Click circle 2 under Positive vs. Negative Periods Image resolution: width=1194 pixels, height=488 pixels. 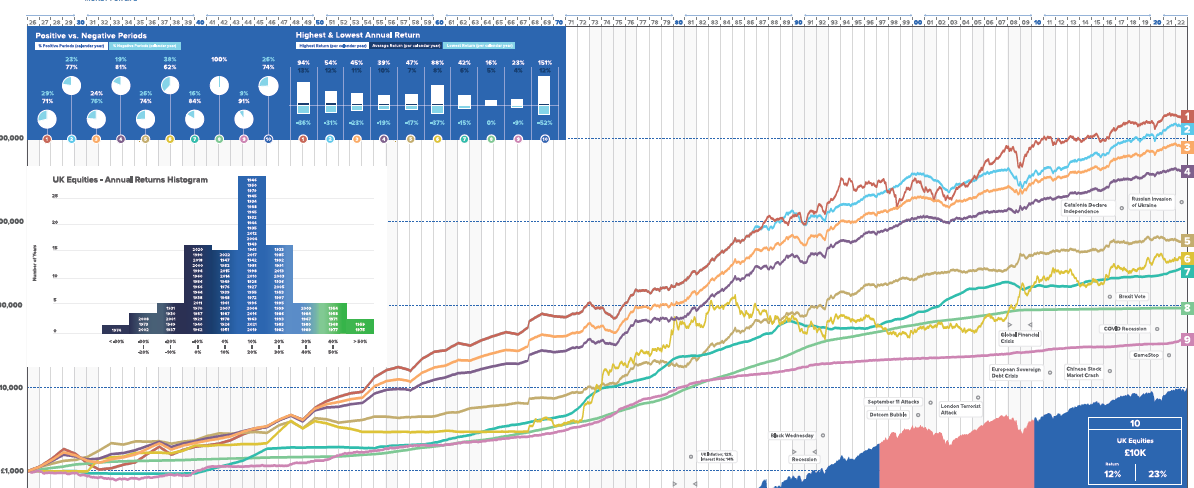pos(72,139)
